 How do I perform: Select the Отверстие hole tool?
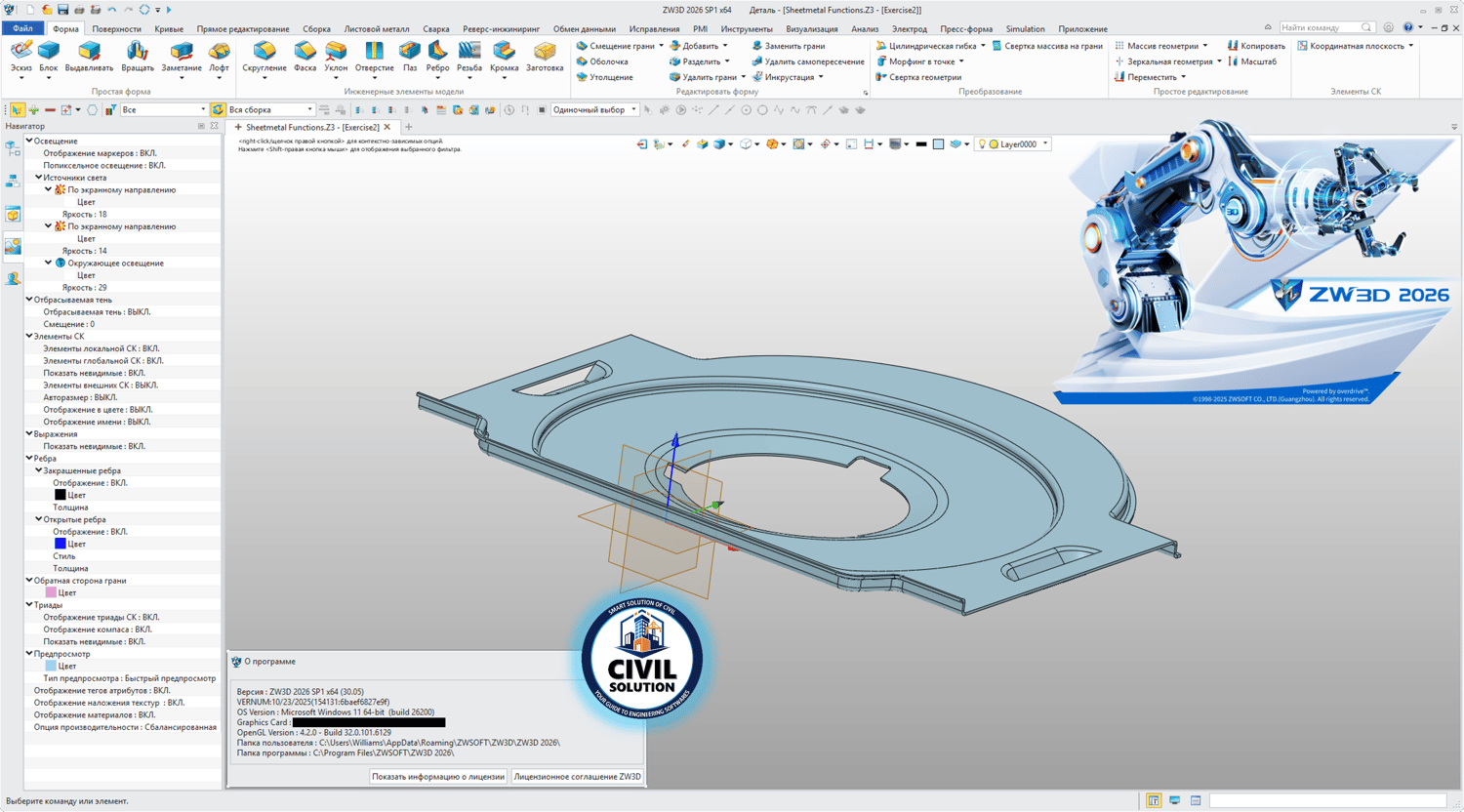[375, 57]
